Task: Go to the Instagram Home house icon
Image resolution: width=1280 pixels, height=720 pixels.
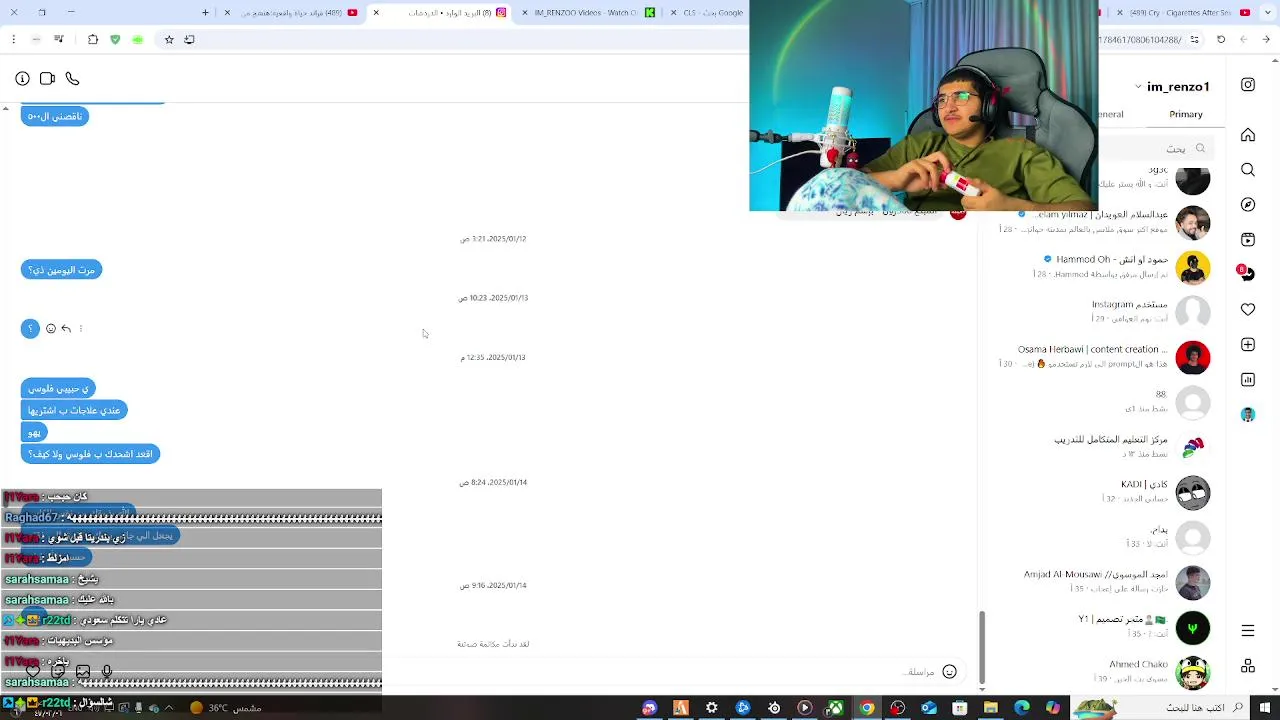Action: tap(1248, 135)
